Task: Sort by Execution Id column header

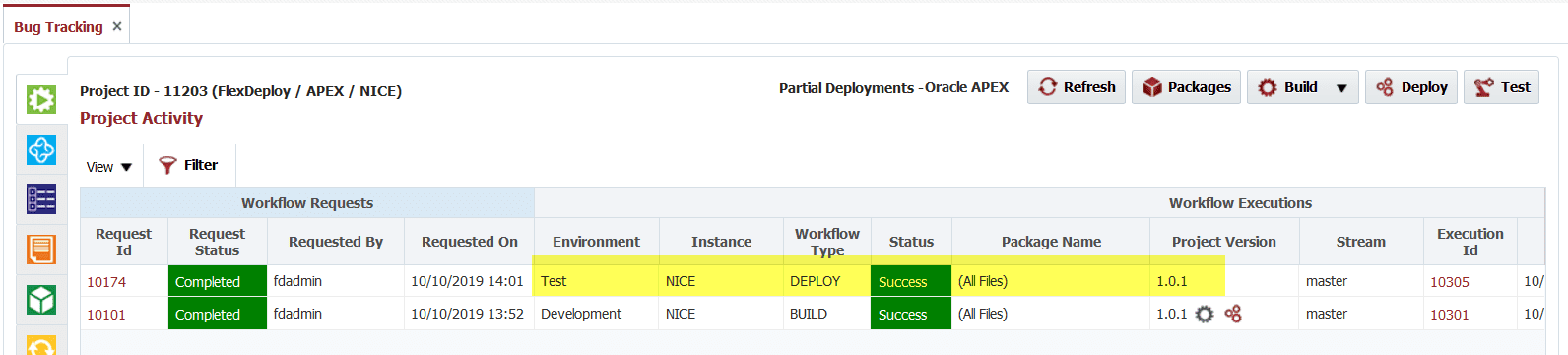Action: pos(1470,242)
